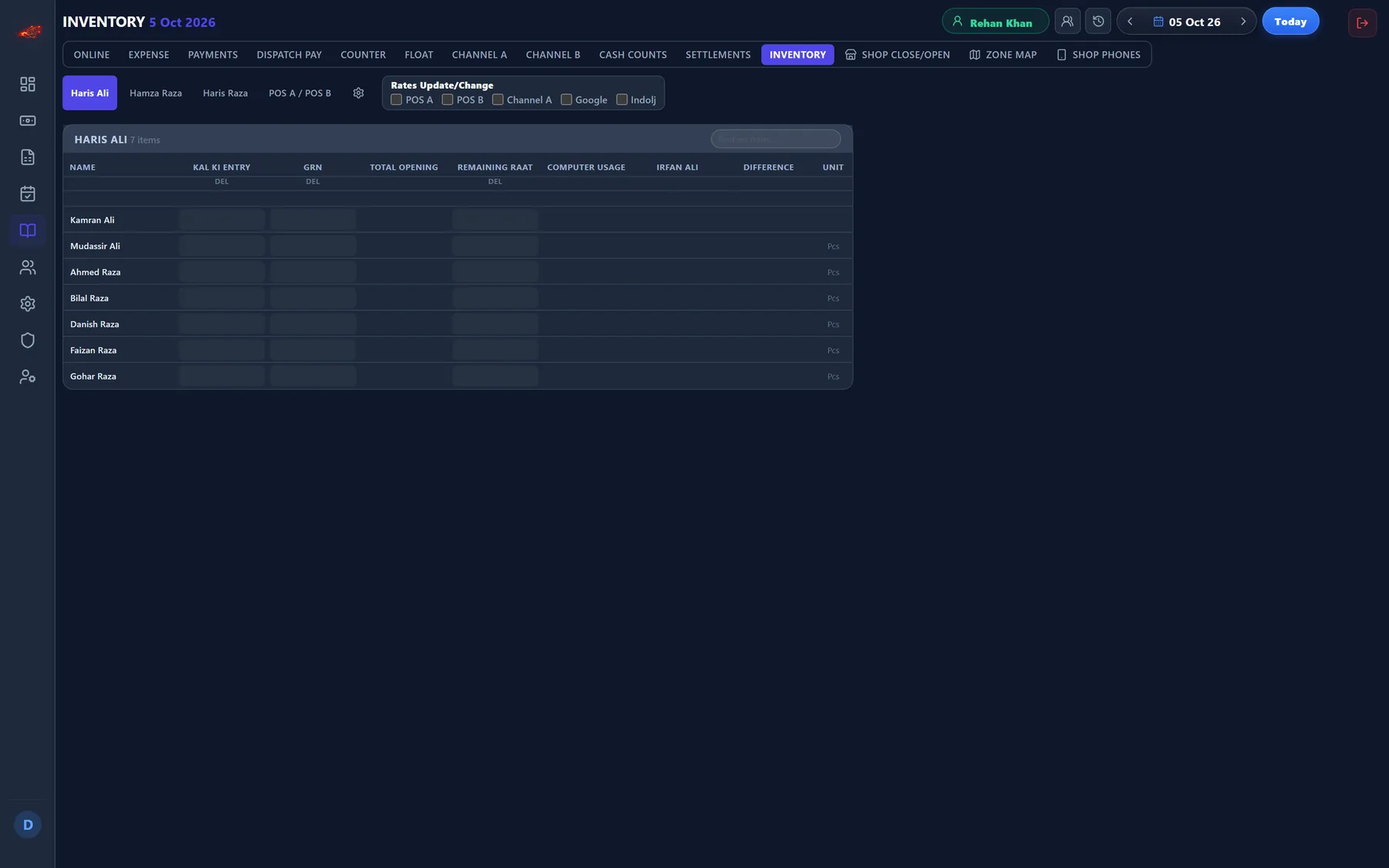The image size is (1389, 868).
Task: Check the Google rates checkbox
Action: [566, 100]
